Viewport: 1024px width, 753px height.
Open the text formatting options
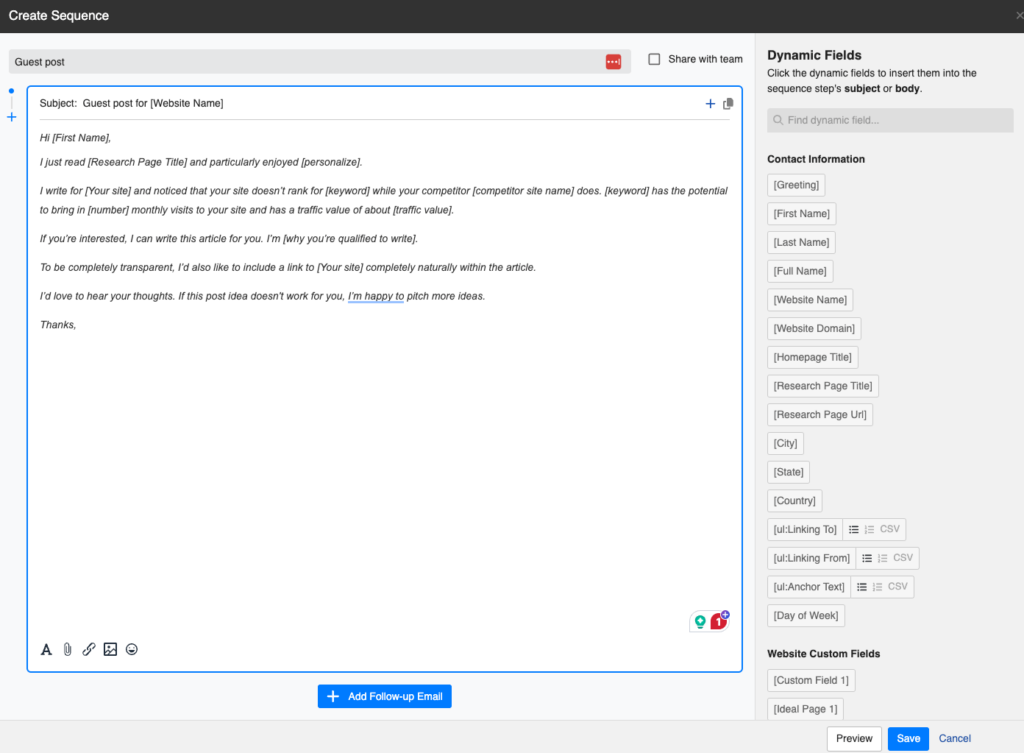pyautogui.click(x=46, y=649)
